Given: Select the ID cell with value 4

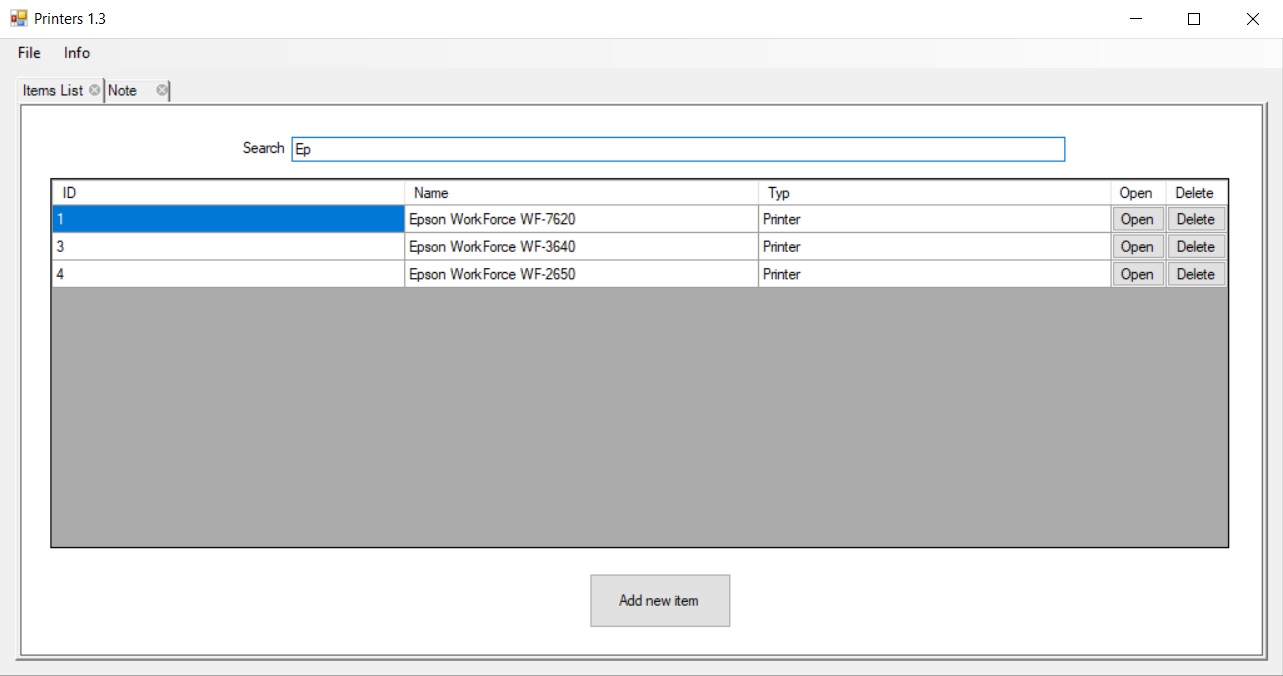Looking at the screenshot, I should (228, 274).
